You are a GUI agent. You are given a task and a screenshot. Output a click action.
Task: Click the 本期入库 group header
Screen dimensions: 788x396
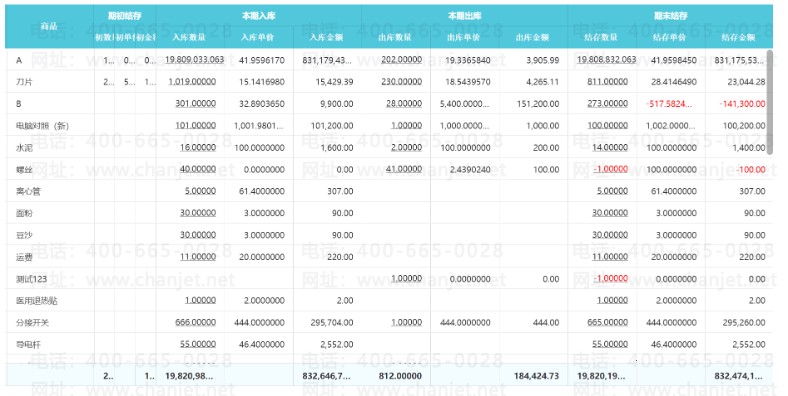point(259,16)
